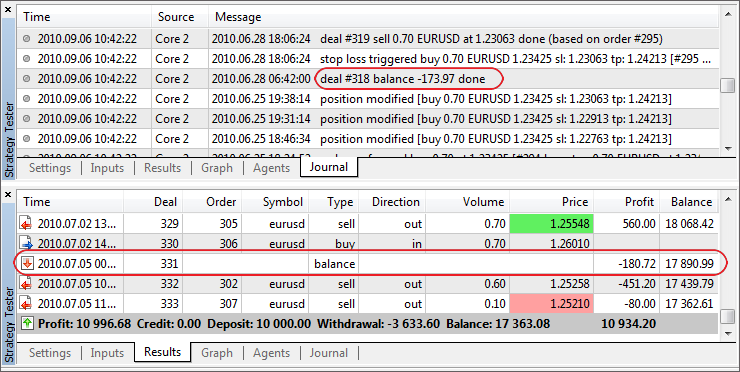Close the upper Strategy Tester Journal panel

point(8,9)
